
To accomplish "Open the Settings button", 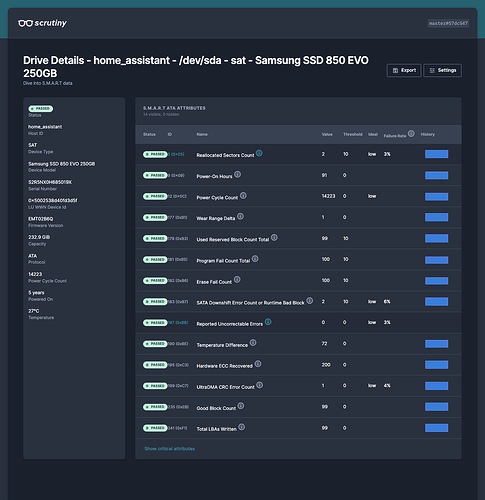I will (443, 70).
